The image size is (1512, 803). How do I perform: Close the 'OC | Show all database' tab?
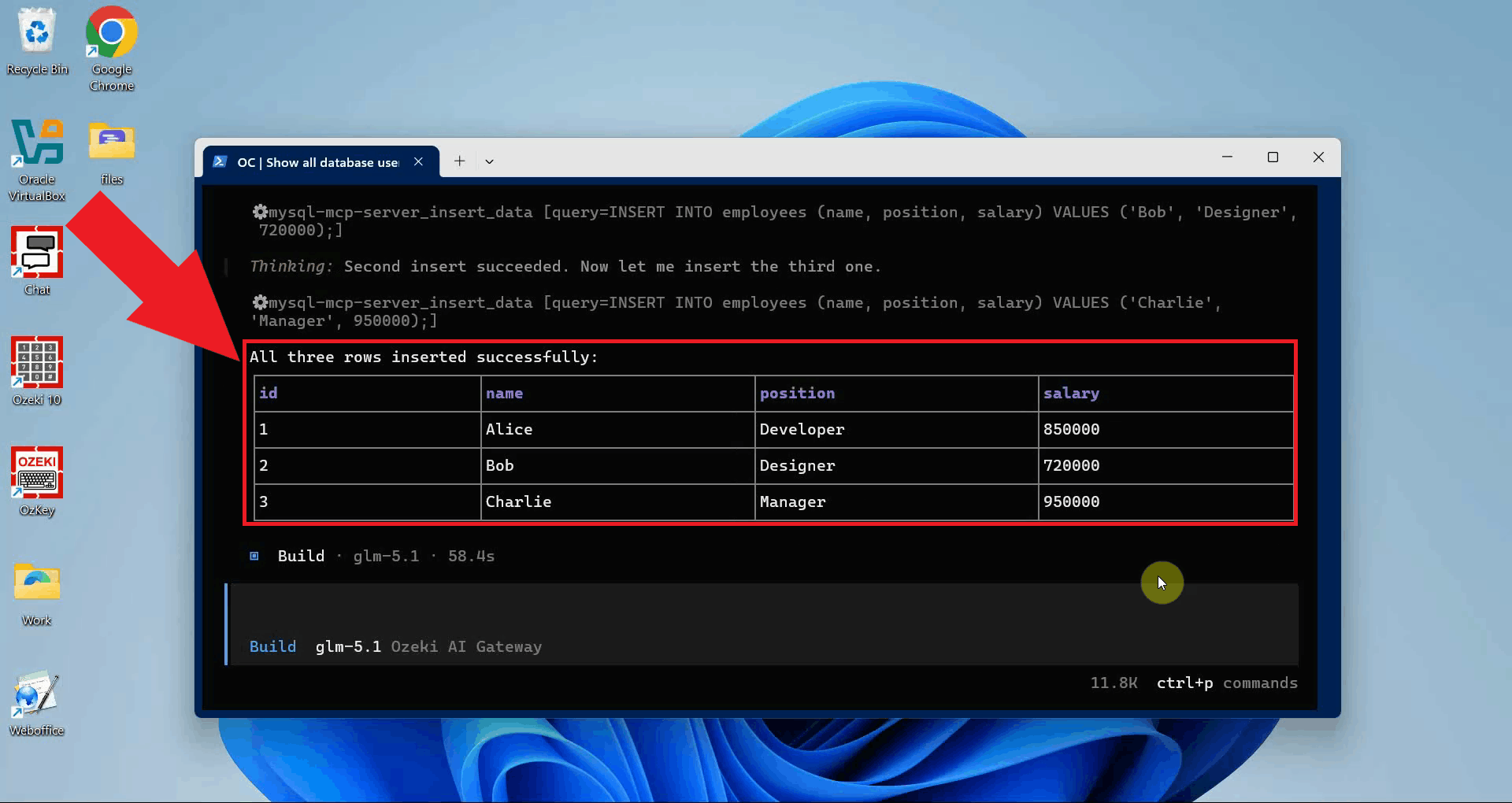point(419,161)
